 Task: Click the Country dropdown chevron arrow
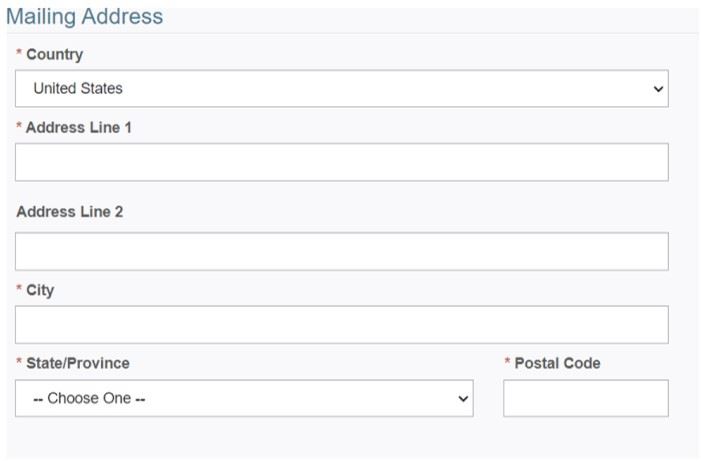click(658, 89)
